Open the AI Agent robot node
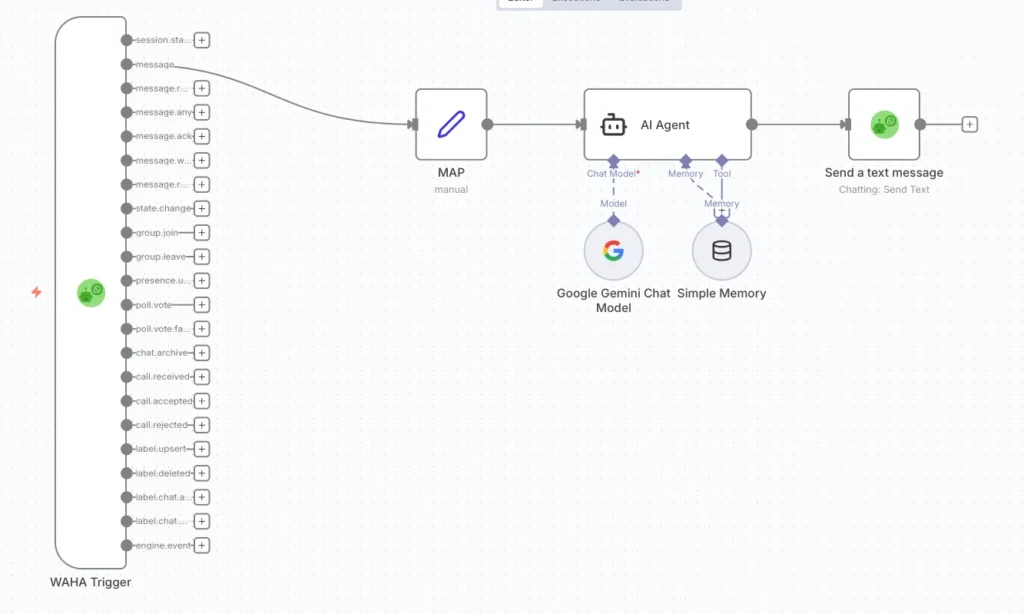This screenshot has width=1024, height=614. [x=667, y=124]
